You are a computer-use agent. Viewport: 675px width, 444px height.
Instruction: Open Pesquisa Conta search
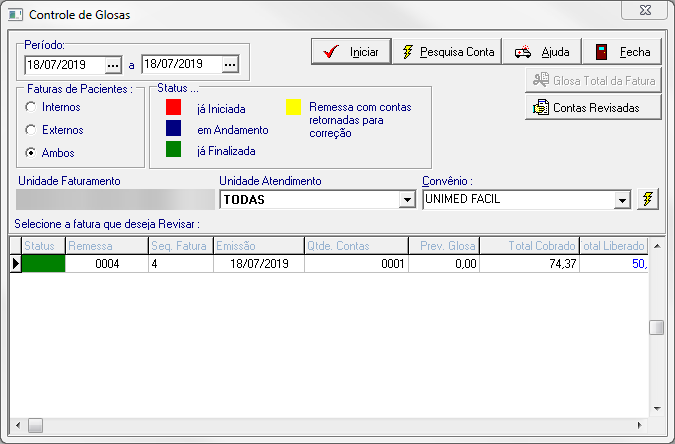[x=447, y=52]
